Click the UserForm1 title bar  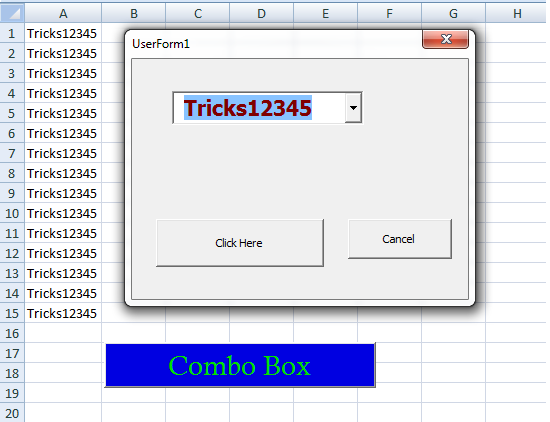click(274, 44)
